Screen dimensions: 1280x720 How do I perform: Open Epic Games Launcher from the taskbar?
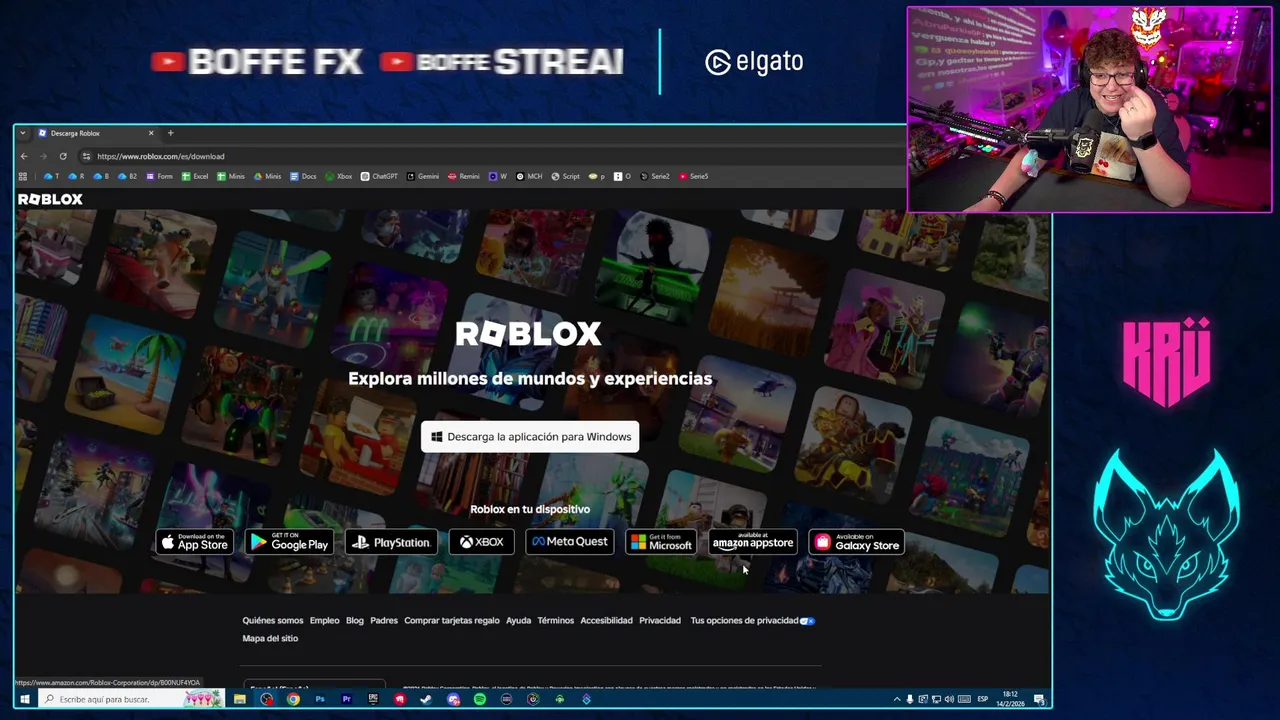(373, 699)
